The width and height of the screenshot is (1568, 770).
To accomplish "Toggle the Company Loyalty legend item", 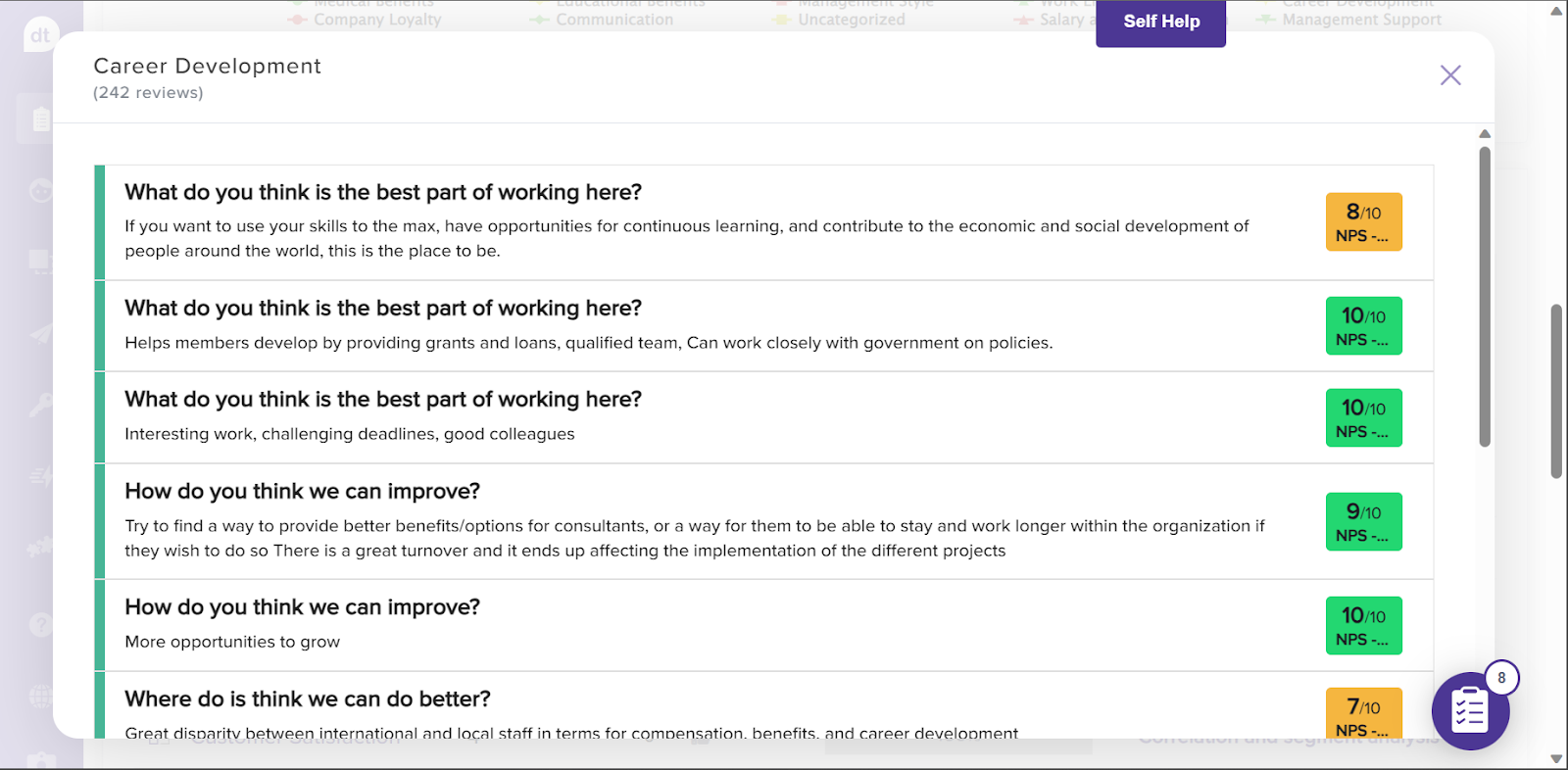I will click(377, 20).
